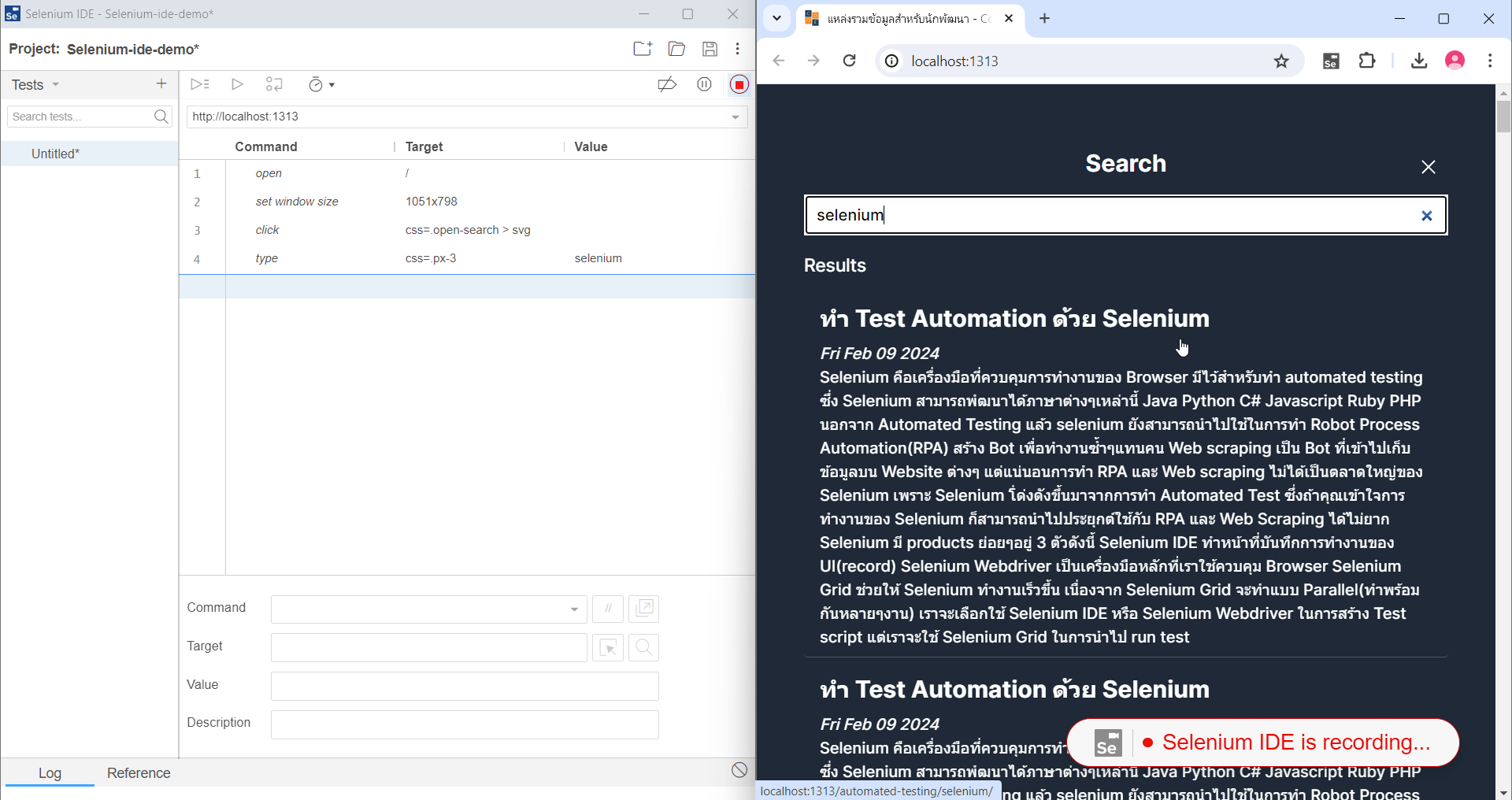Image resolution: width=1512 pixels, height=800 pixels.
Task: Run all tests in the suite
Action: 200,84
